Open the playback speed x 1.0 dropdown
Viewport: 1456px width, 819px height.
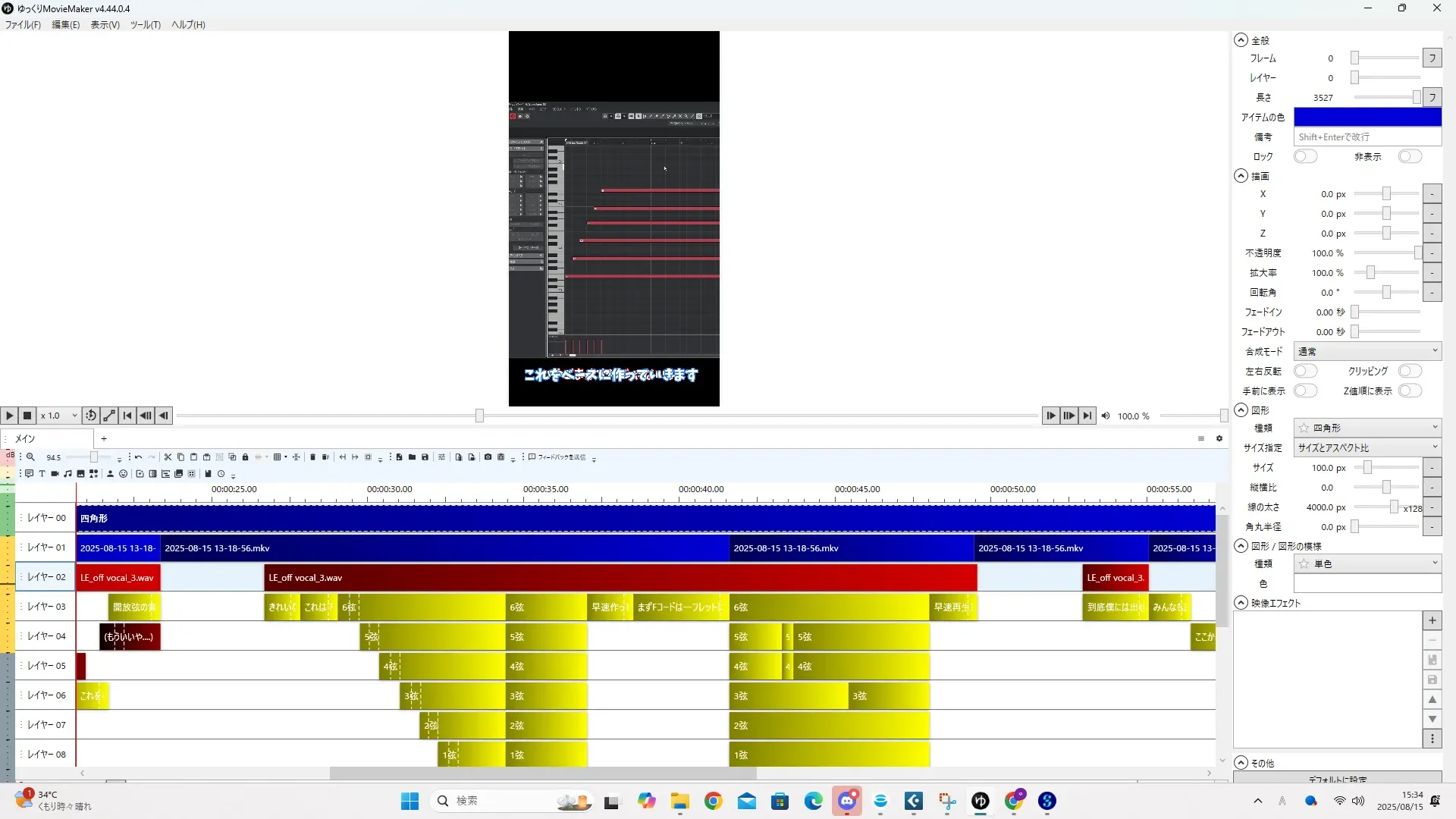[59, 416]
